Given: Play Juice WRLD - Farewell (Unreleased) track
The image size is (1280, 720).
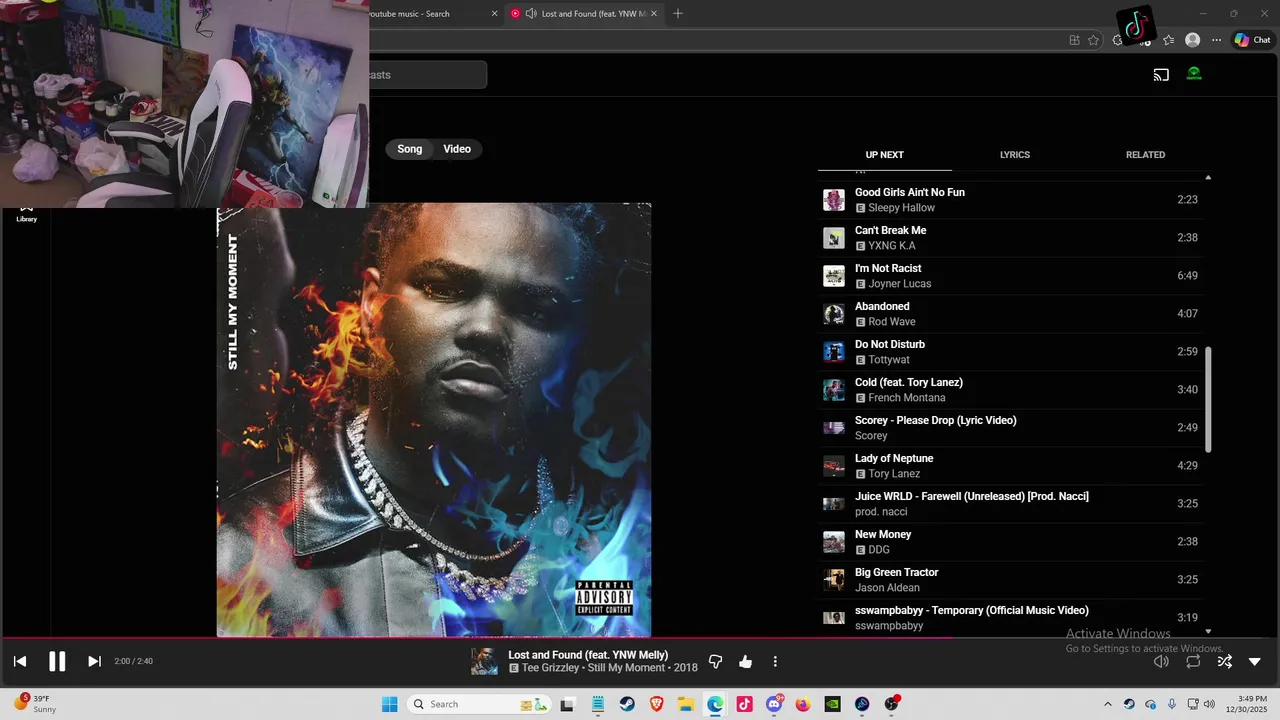Looking at the screenshot, I should click(1010, 504).
